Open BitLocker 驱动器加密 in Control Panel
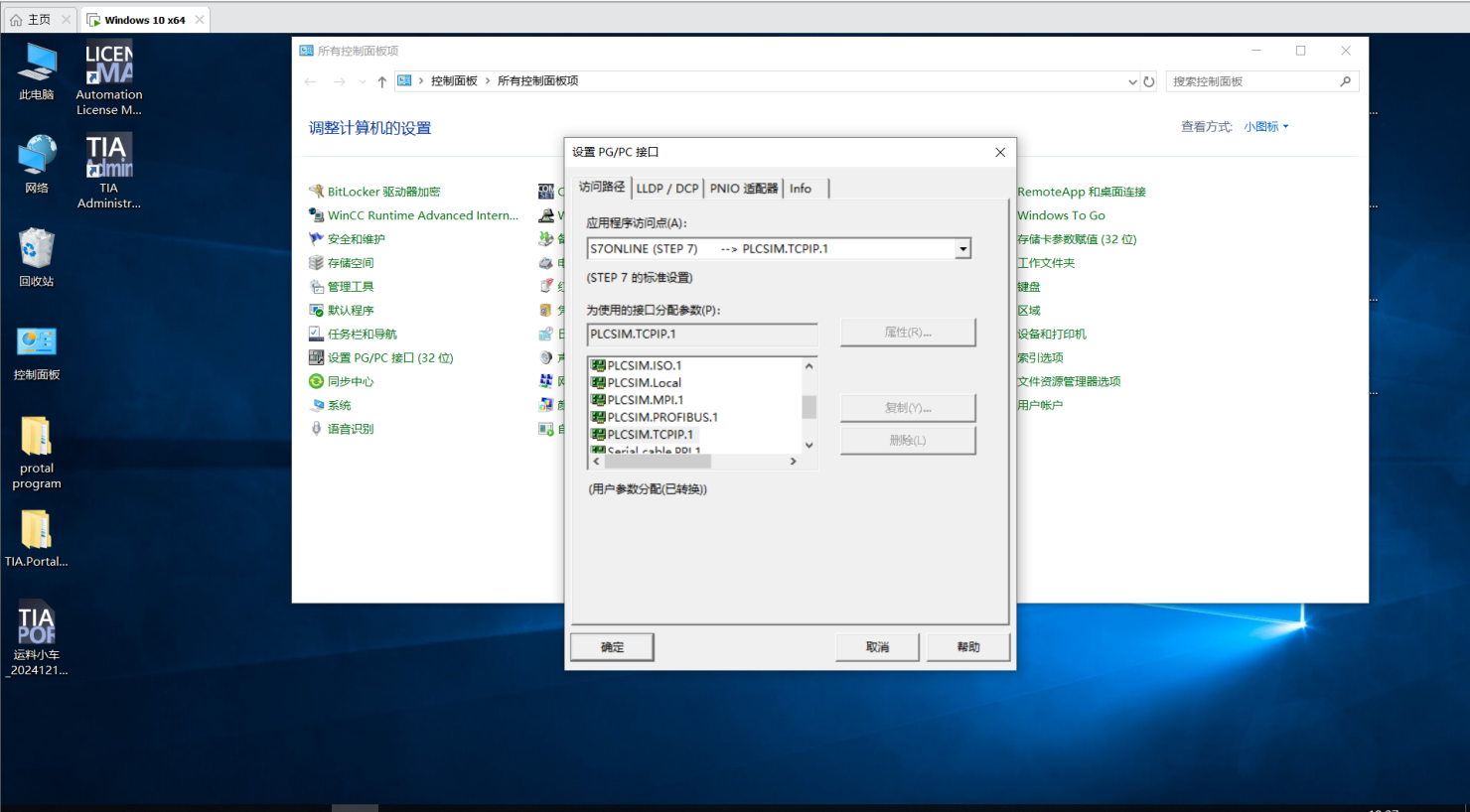 (383, 192)
